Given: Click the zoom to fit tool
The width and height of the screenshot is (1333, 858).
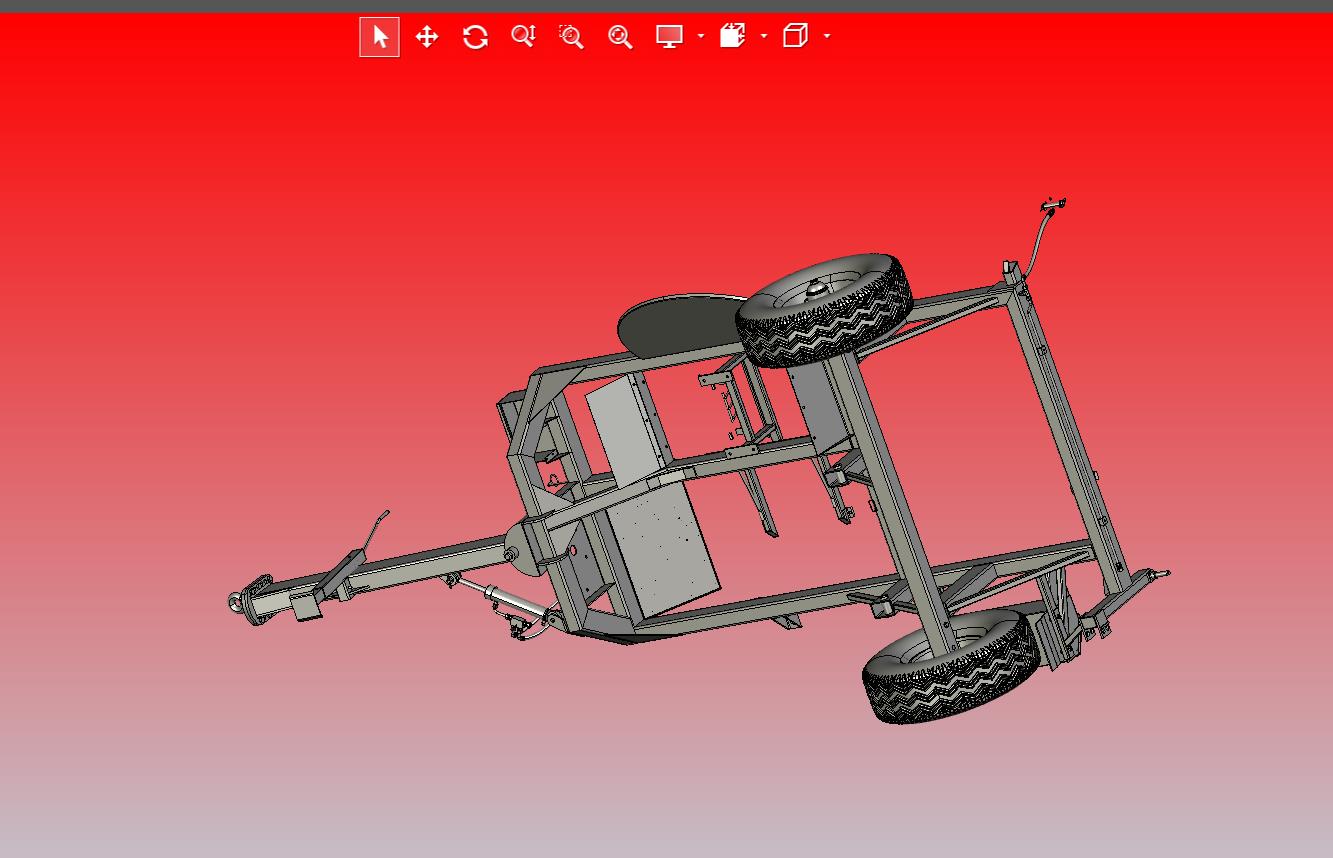Looking at the screenshot, I should (x=620, y=37).
